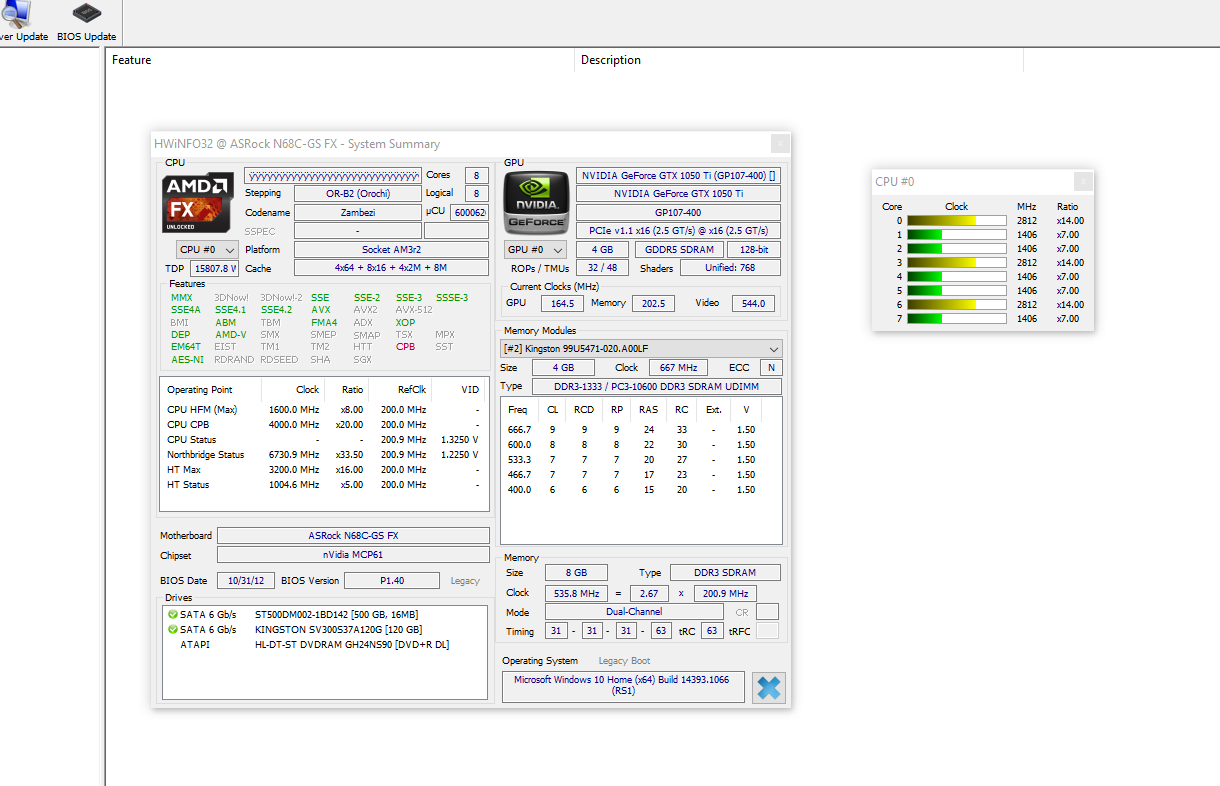The image size is (1220, 786).
Task: Select the Core 3 clock bar
Action: tap(956, 263)
